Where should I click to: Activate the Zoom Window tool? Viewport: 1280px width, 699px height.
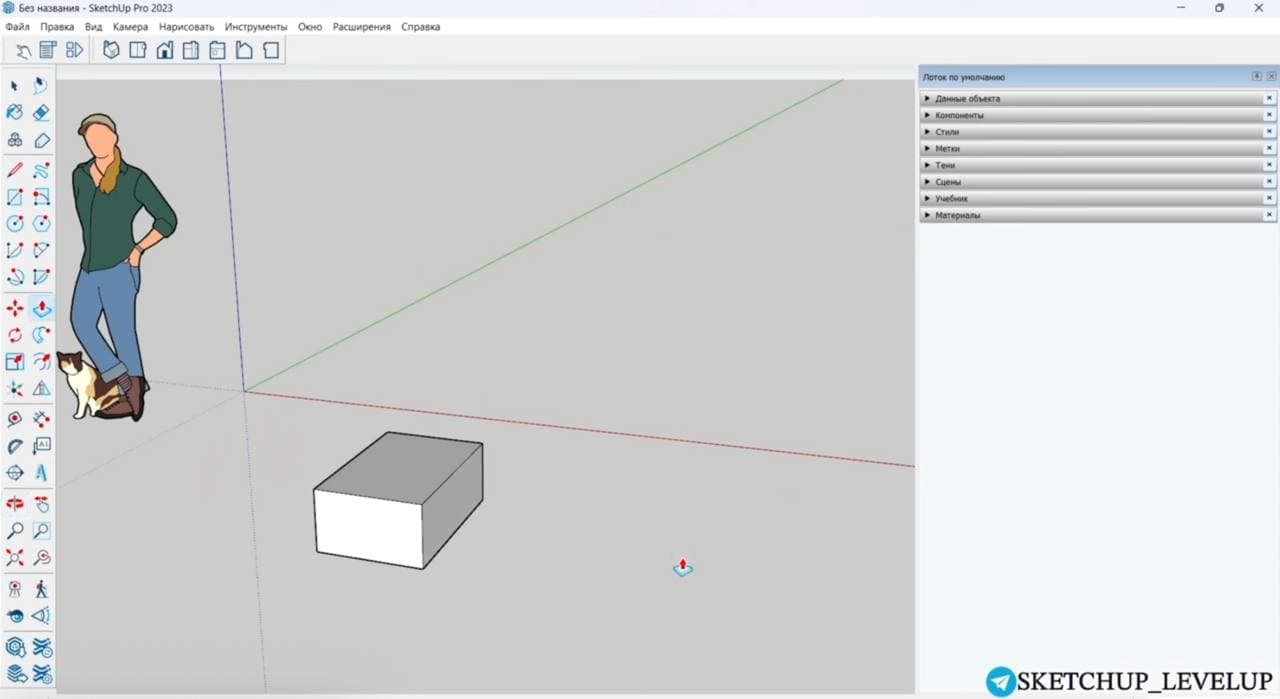[x=41, y=531]
